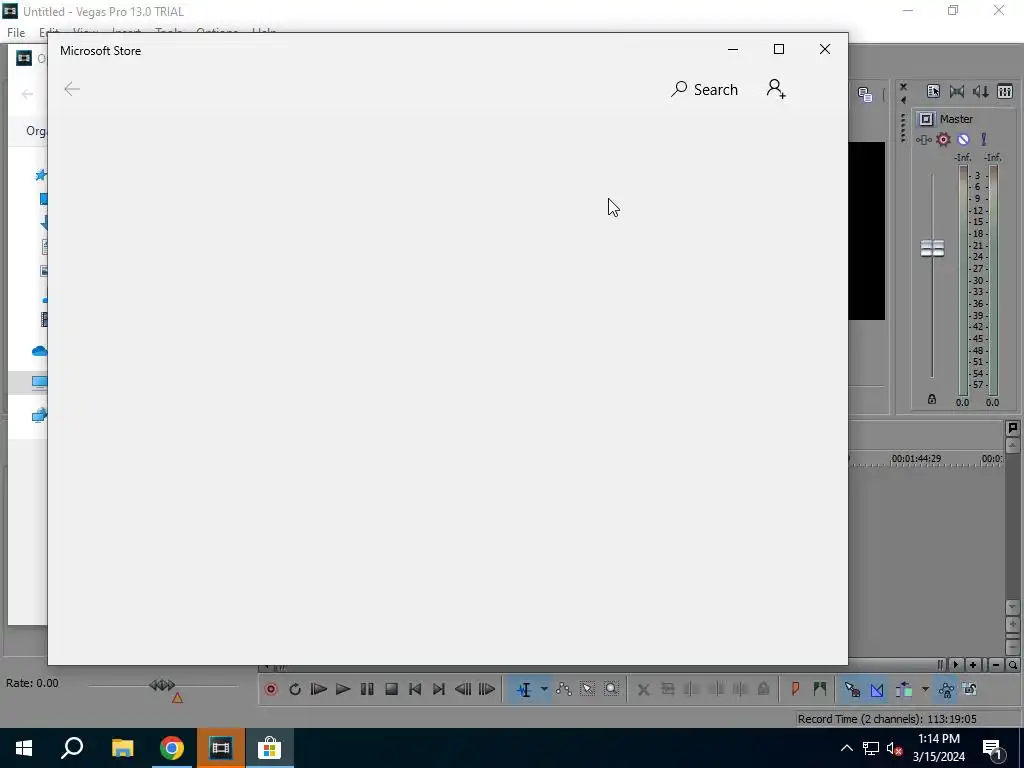Open the Auto Ripple mode dropdown arrow
The width and height of the screenshot is (1024, 768).
click(925, 689)
